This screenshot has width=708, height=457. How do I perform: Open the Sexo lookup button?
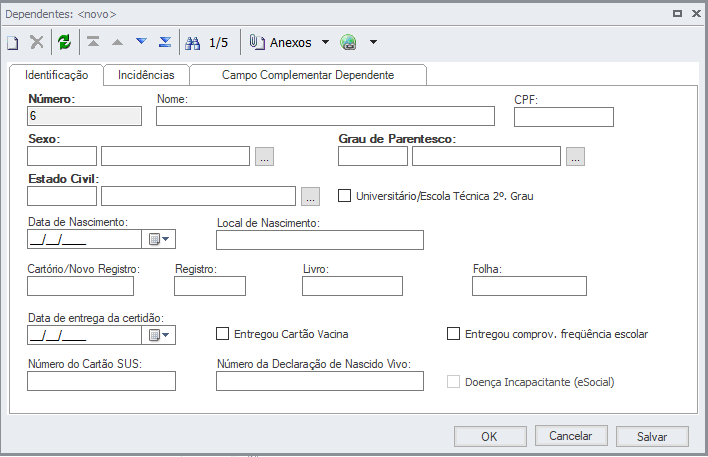click(x=265, y=157)
